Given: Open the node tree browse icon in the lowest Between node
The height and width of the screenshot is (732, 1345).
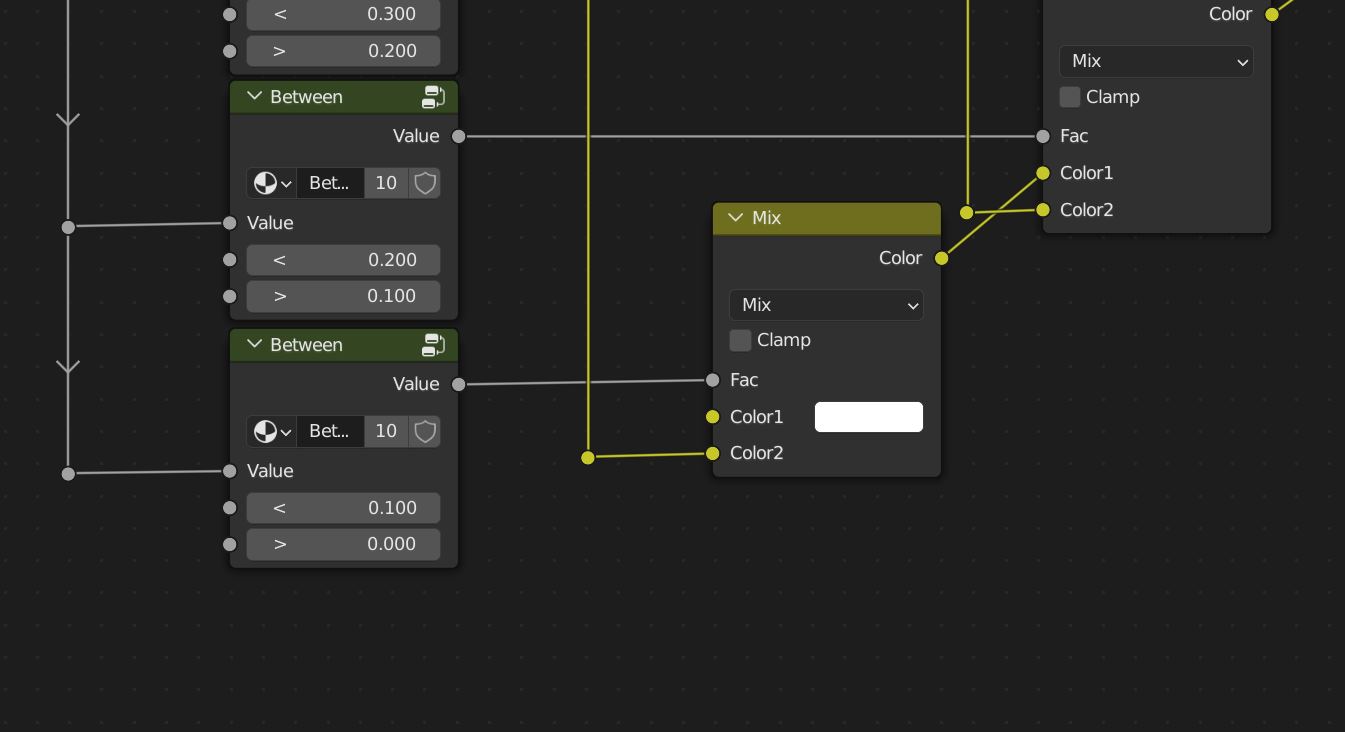Looking at the screenshot, I should pos(271,432).
